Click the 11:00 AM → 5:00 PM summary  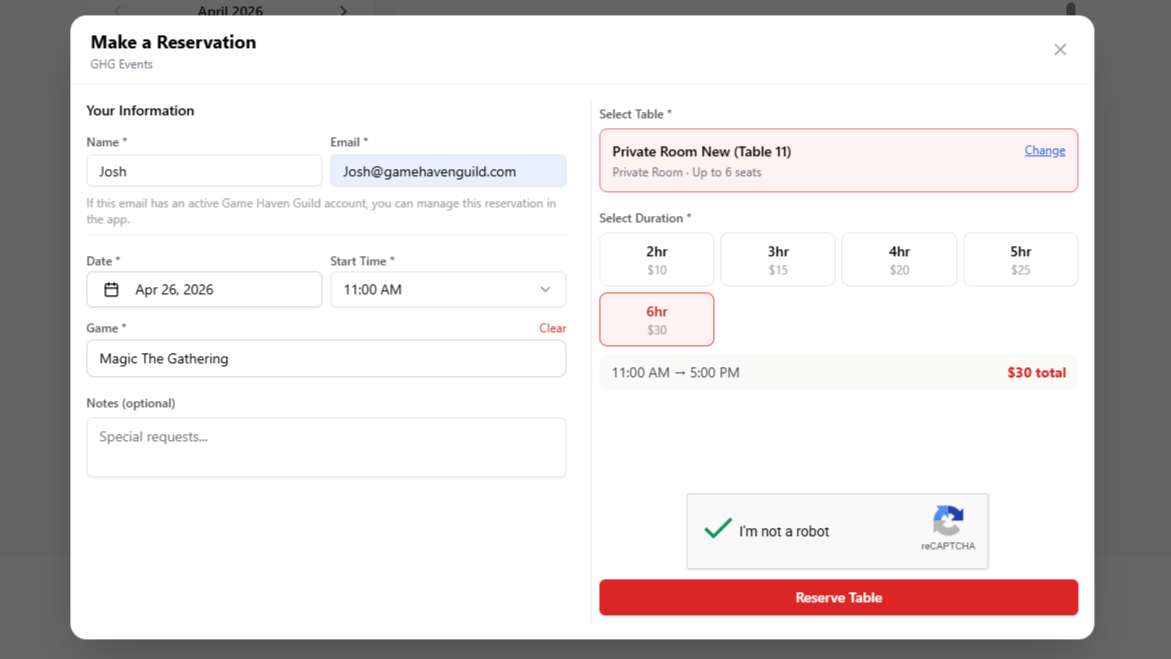click(675, 373)
